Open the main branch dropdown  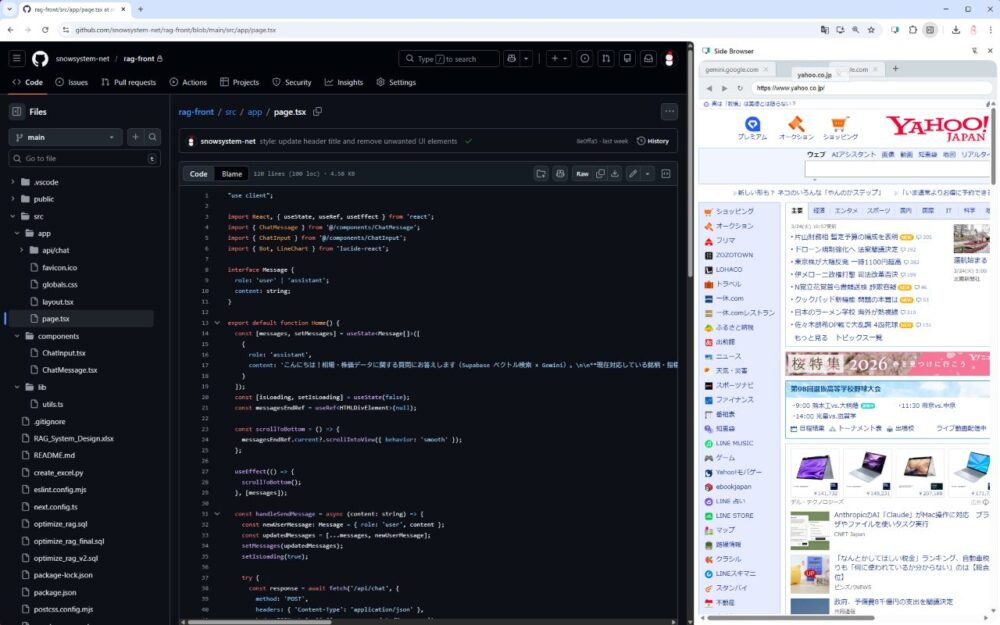(x=65, y=137)
